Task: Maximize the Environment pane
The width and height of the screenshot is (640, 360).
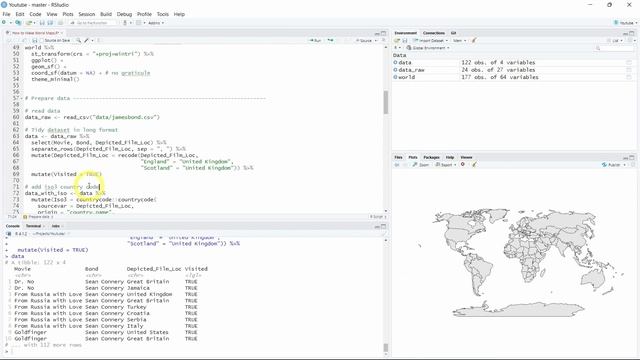Action: (632, 33)
